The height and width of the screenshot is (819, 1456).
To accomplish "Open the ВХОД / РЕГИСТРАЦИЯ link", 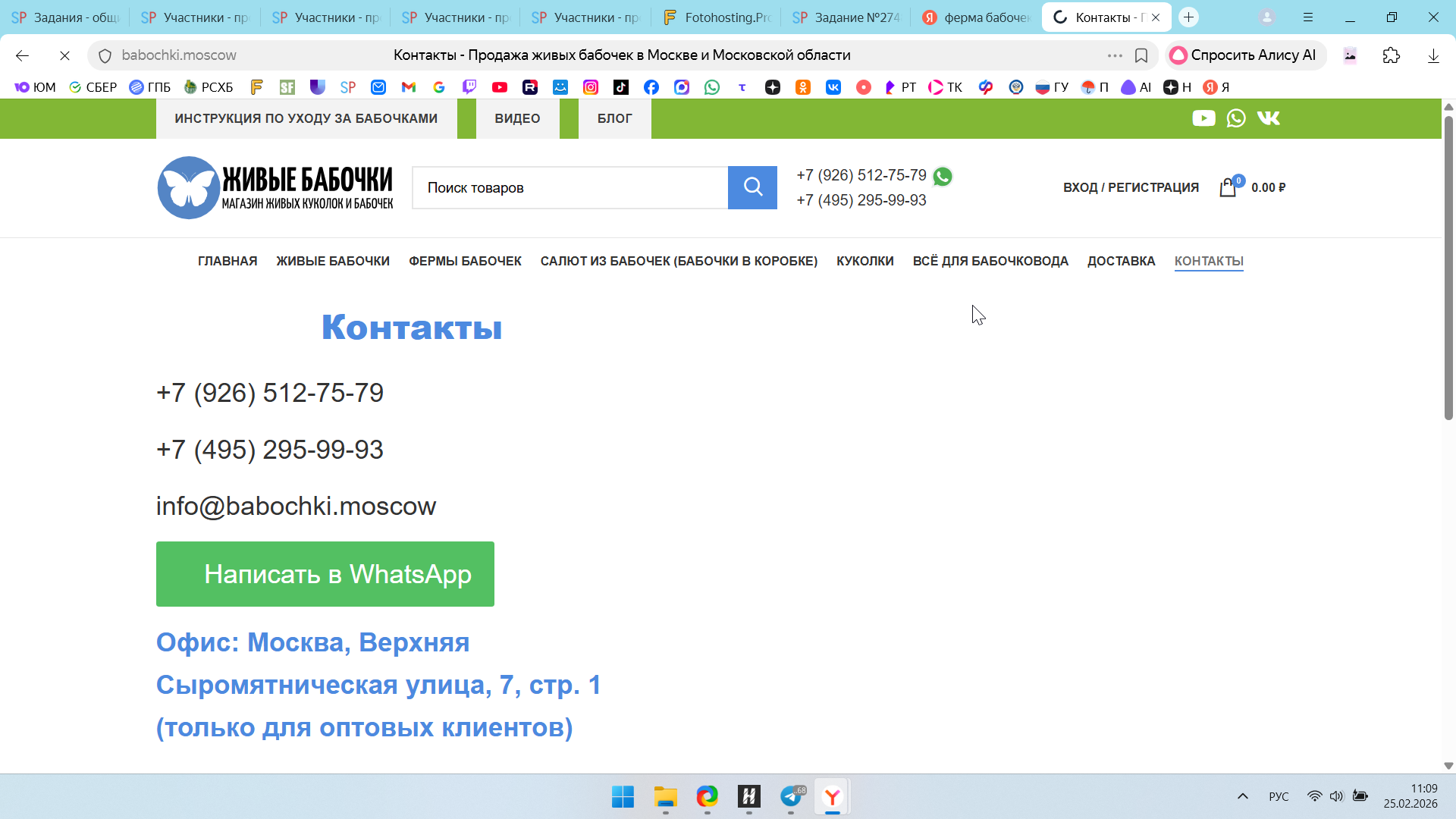I will point(1131,187).
